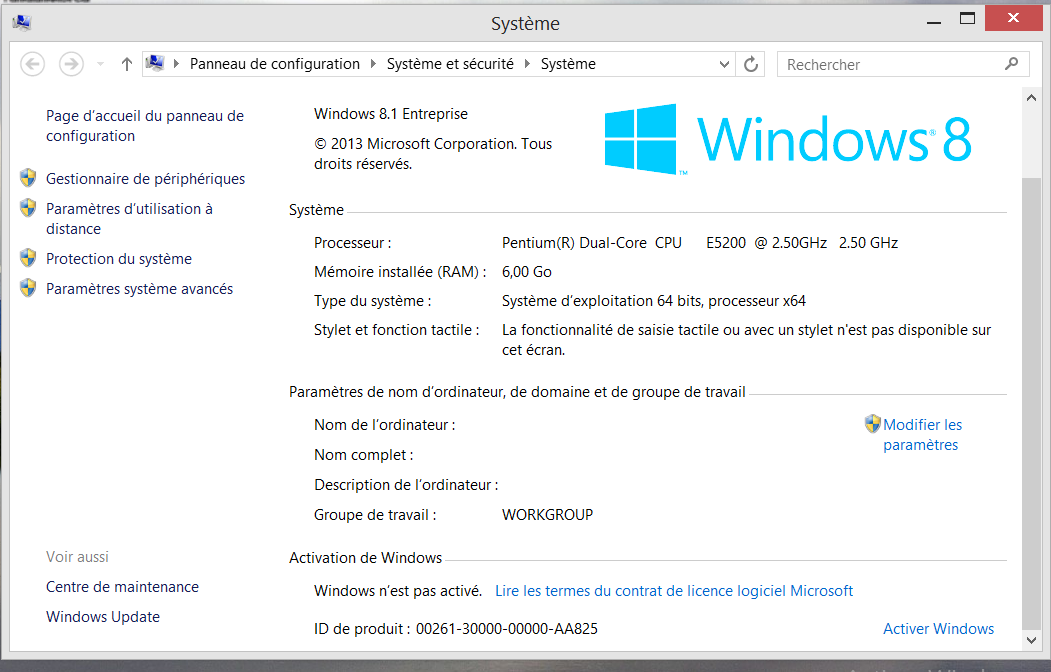Image resolution: width=1051 pixels, height=672 pixels.
Task: Open Centre de maintenance link
Action: tap(123, 587)
